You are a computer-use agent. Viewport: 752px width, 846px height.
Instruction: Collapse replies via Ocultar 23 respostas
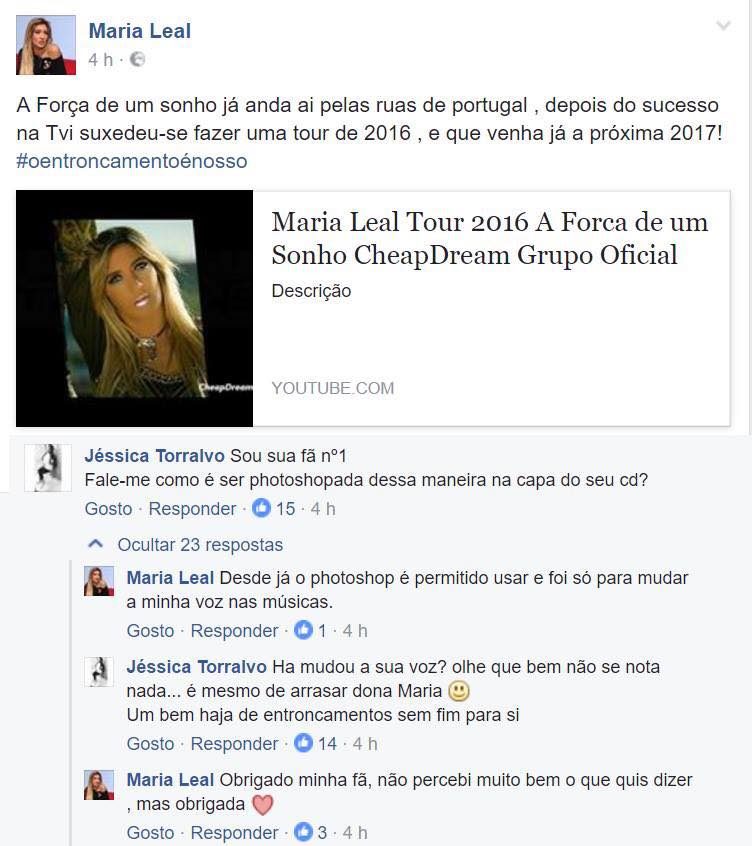[x=200, y=545]
